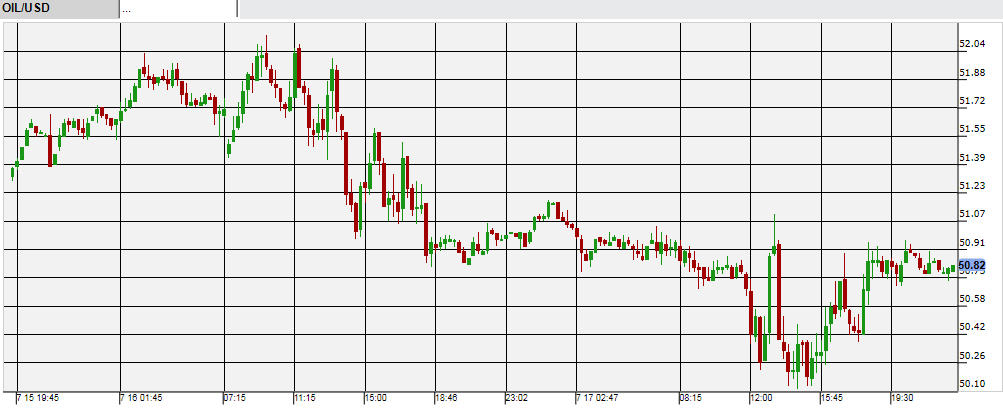
Task: Switch to the OIL/USD chart tab
Action: point(58,9)
